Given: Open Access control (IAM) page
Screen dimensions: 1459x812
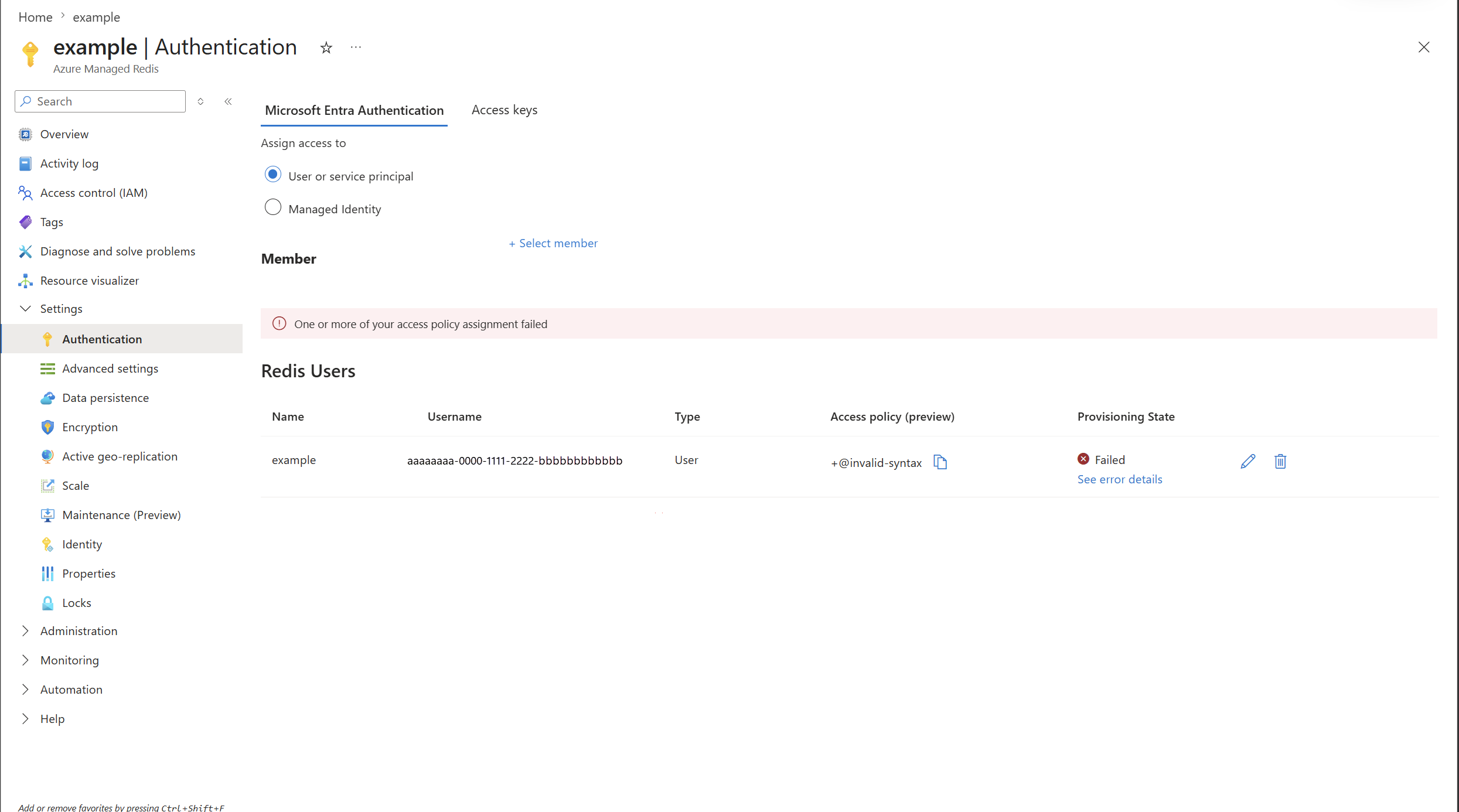Looking at the screenshot, I should pos(94,193).
